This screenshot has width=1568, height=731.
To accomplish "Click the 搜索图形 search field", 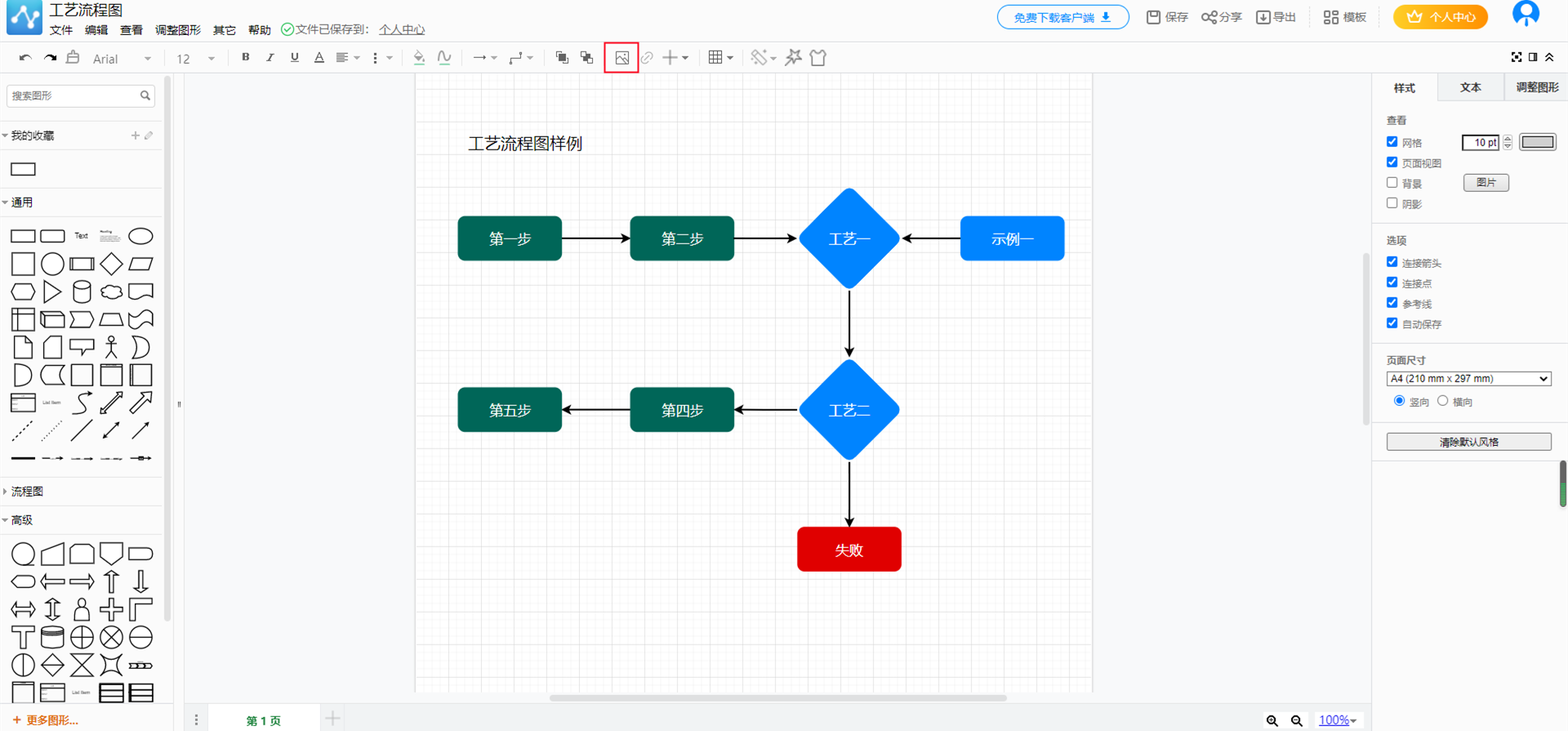I will click(x=73, y=96).
